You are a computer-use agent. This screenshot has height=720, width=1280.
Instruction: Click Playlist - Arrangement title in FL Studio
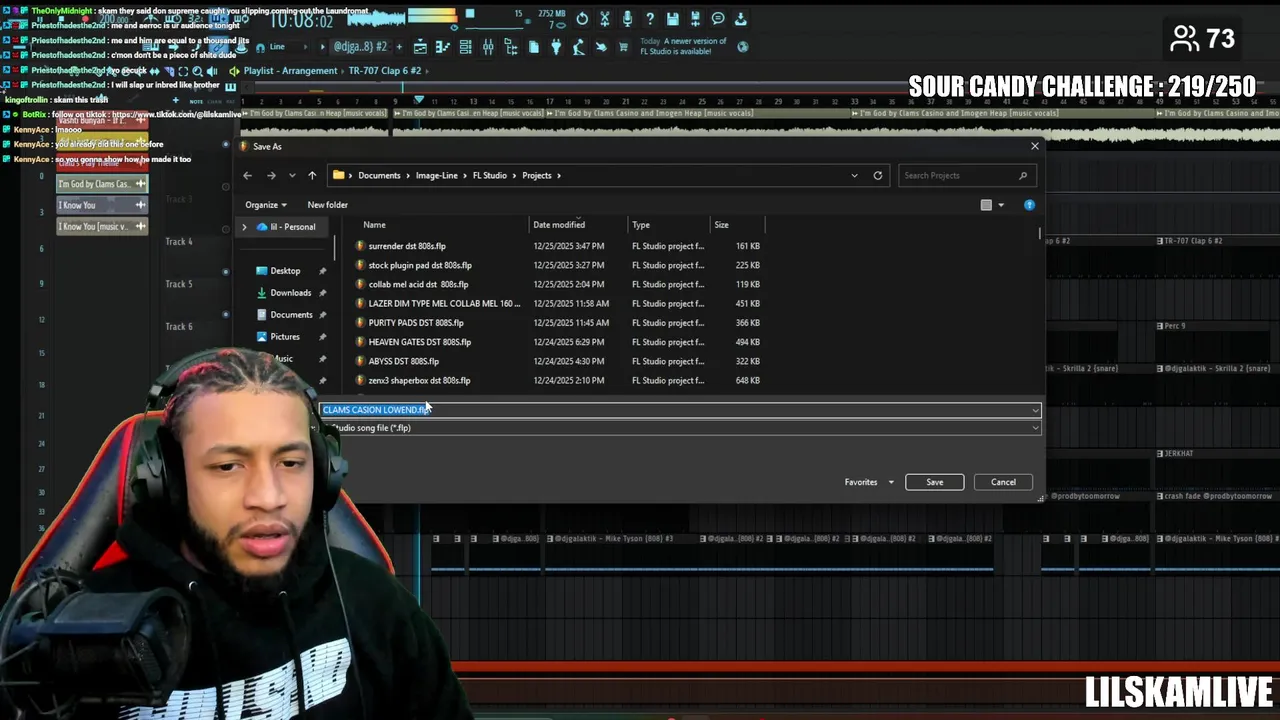pyautogui.click(x=290, y=71)
